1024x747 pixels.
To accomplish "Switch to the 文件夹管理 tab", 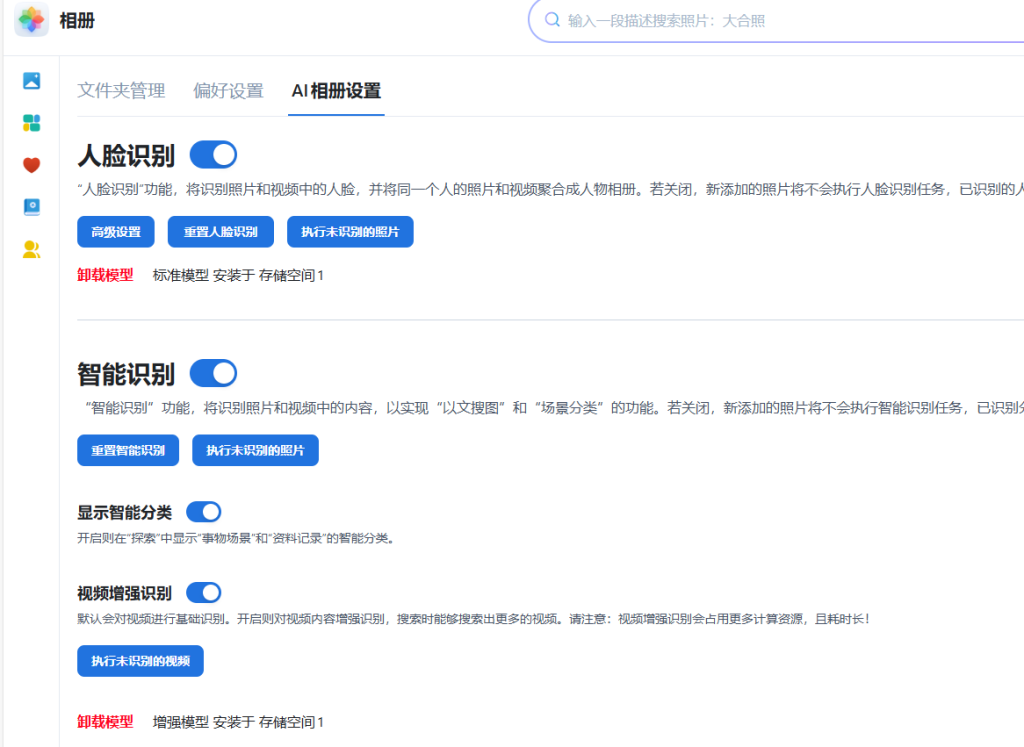I will point(121,91).
